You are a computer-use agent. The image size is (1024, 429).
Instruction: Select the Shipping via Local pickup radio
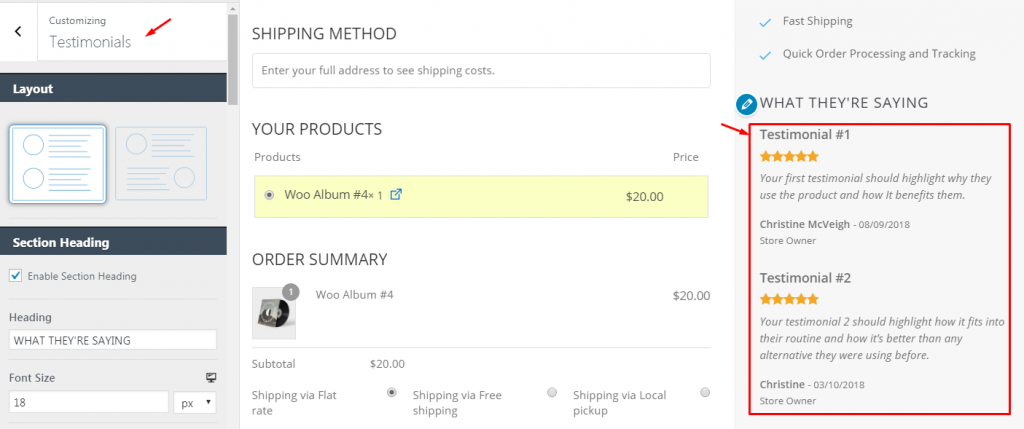[x=705, y=392]
